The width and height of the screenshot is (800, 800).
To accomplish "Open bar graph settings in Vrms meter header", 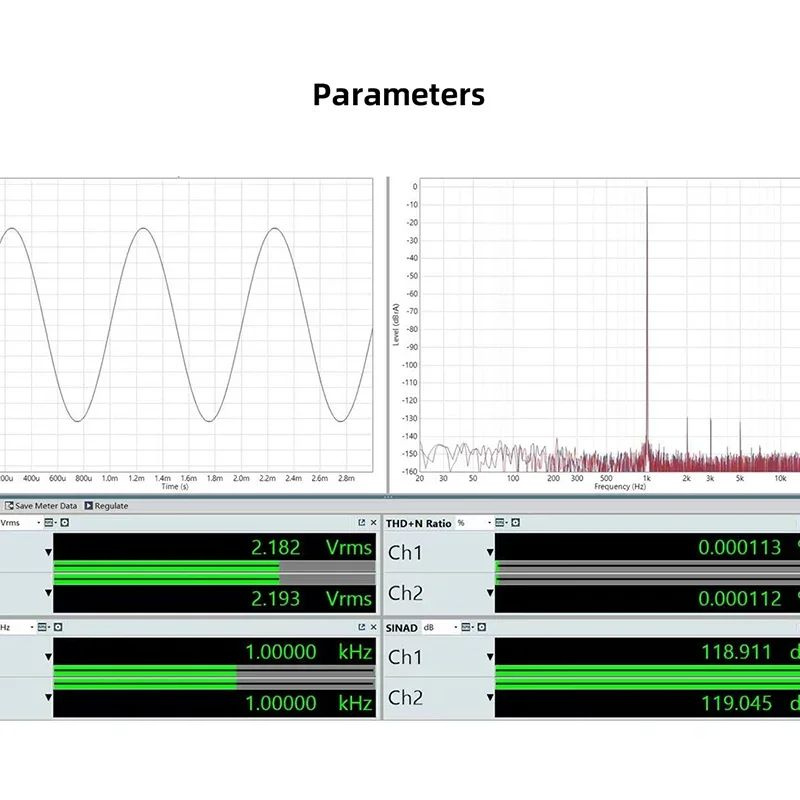I will pyautogui.click(x=47, y=521).
